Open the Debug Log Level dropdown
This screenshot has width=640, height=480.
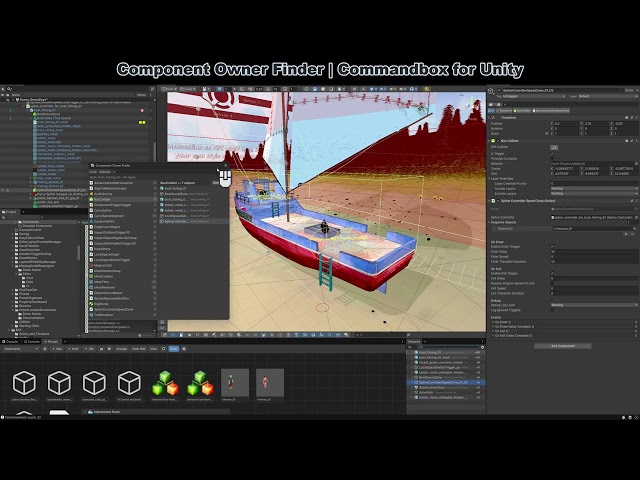[594, 305]
